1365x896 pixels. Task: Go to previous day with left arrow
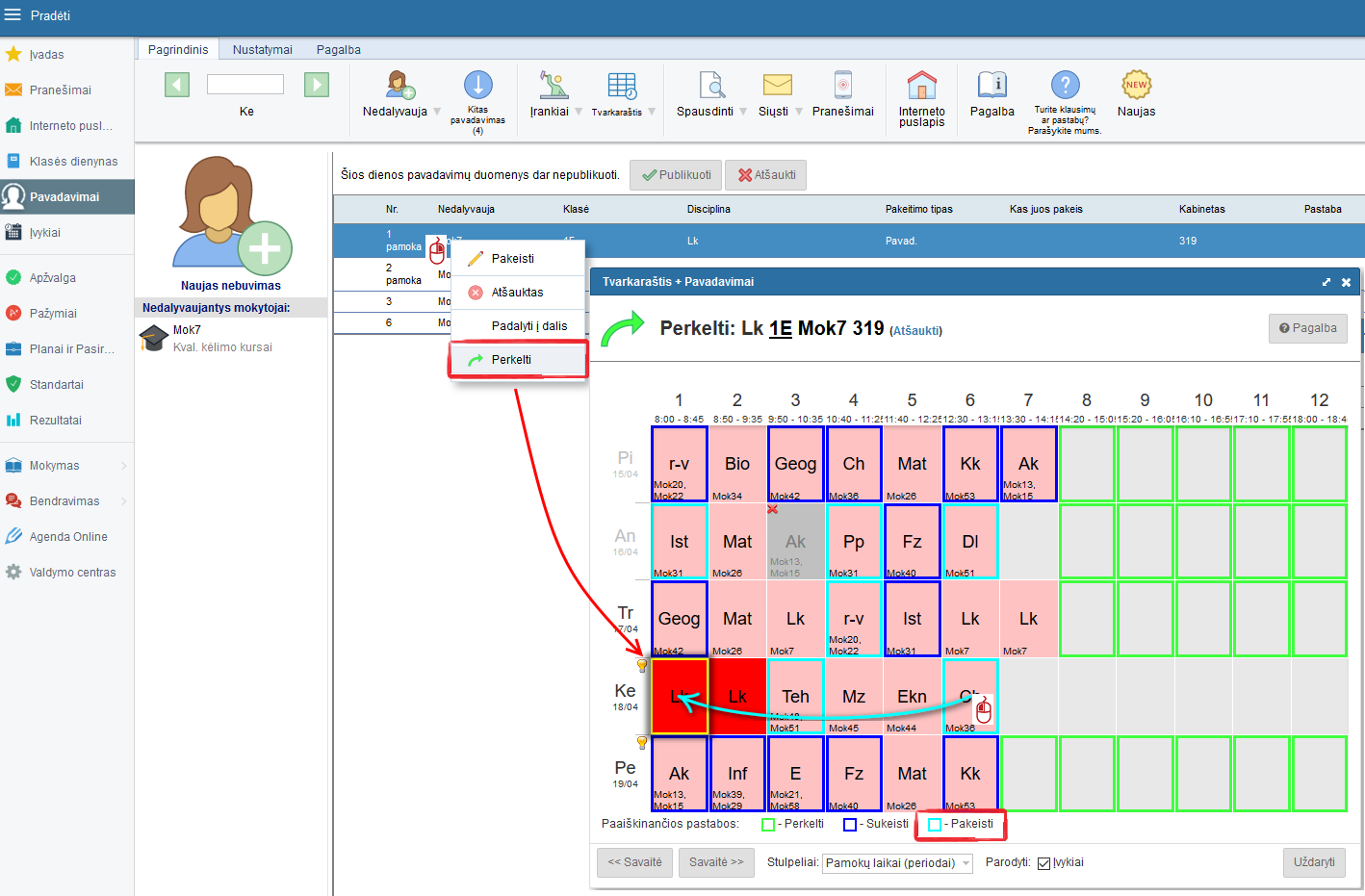(x=177, y=85)
